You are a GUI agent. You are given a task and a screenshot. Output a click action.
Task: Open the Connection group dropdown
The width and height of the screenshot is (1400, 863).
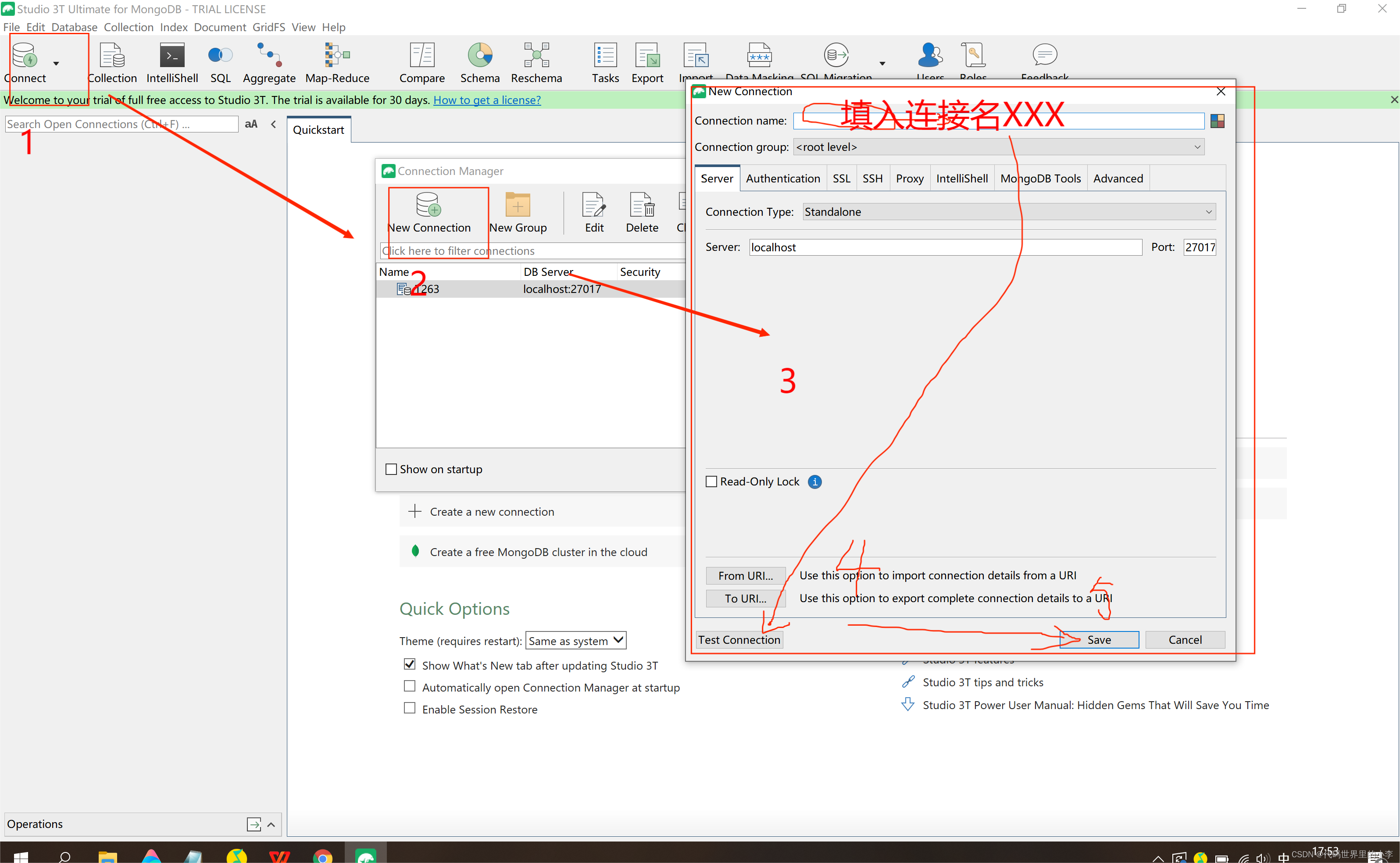[x=998, y=147]
